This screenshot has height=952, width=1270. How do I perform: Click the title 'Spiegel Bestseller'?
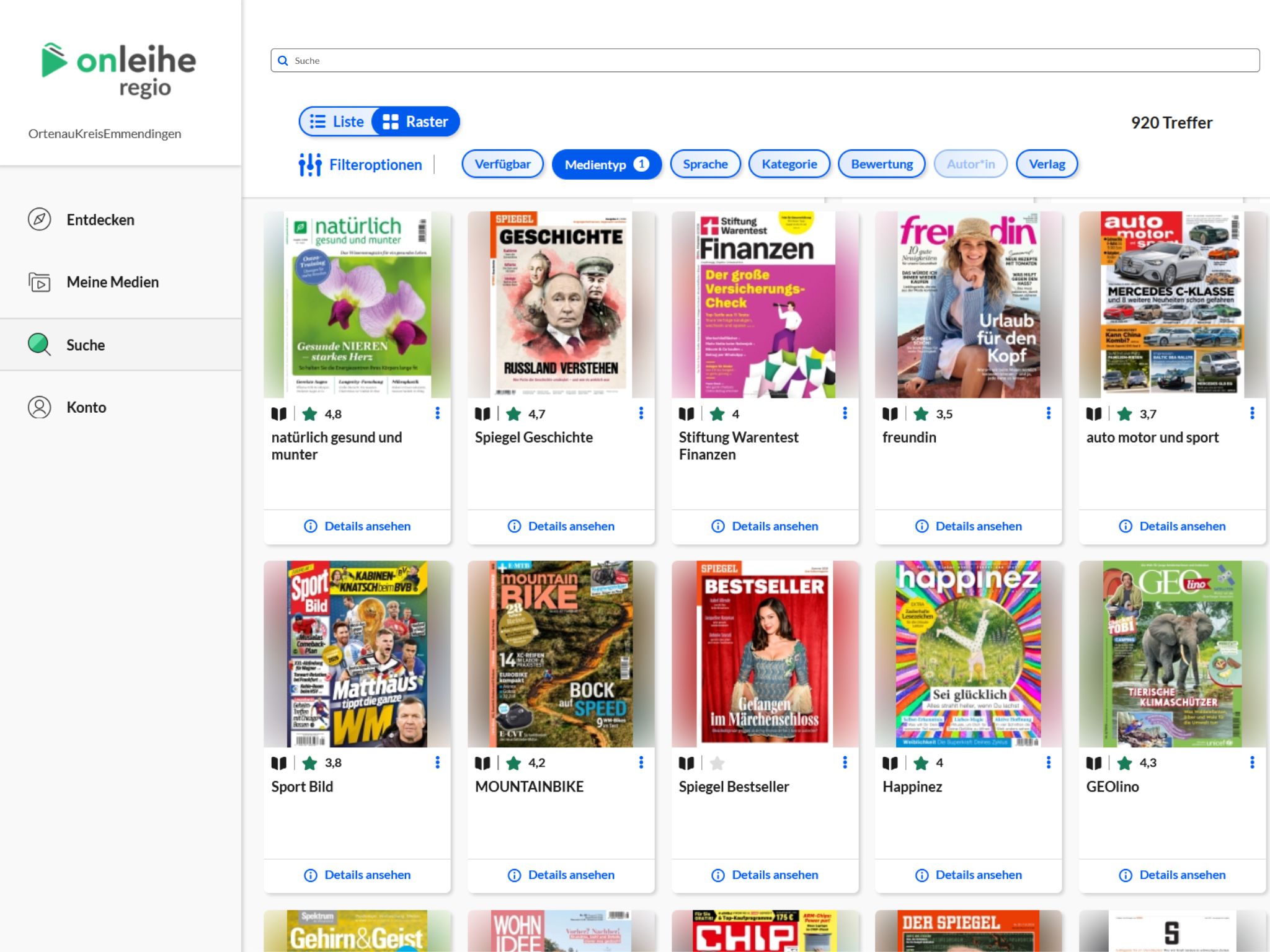coord(734,787)
